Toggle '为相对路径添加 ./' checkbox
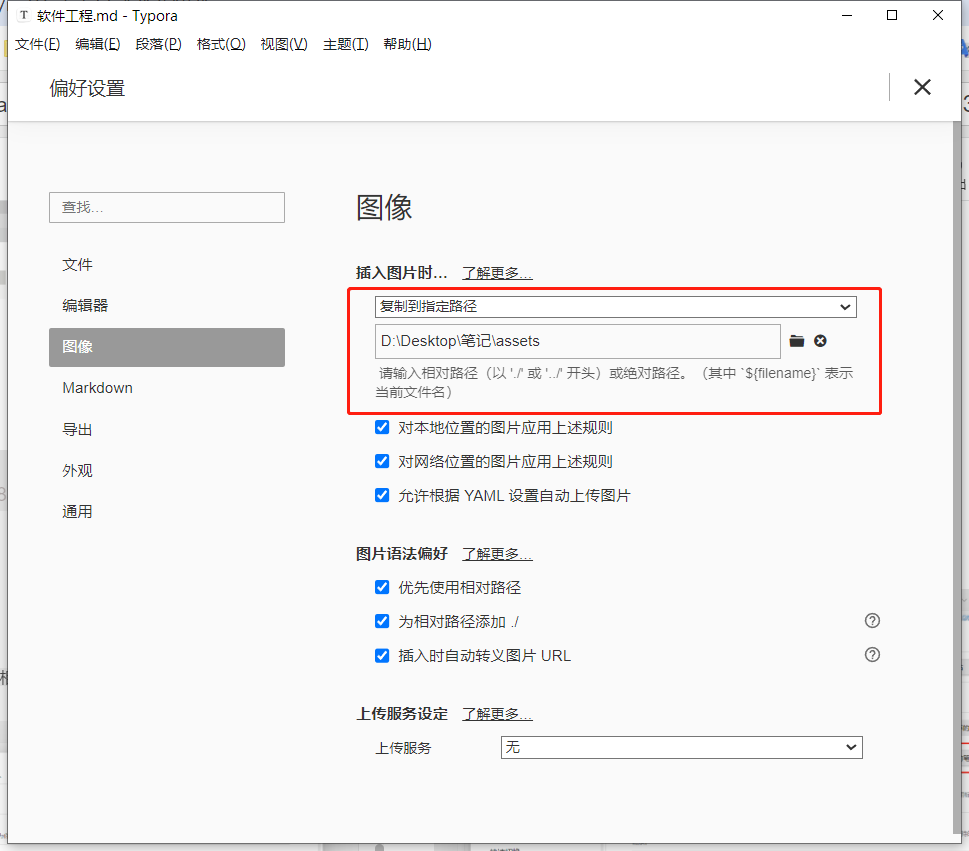 [382, 621]
